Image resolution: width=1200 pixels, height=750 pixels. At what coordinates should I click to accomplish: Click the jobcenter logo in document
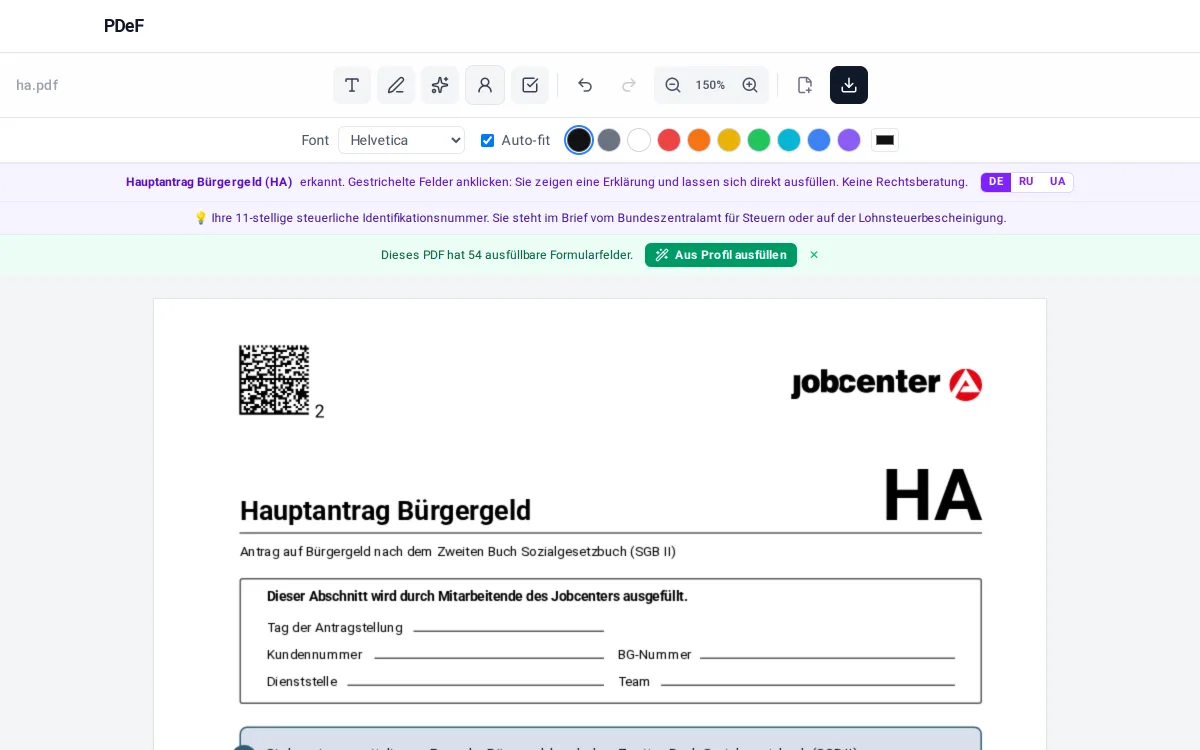click(x=886, y=384)
